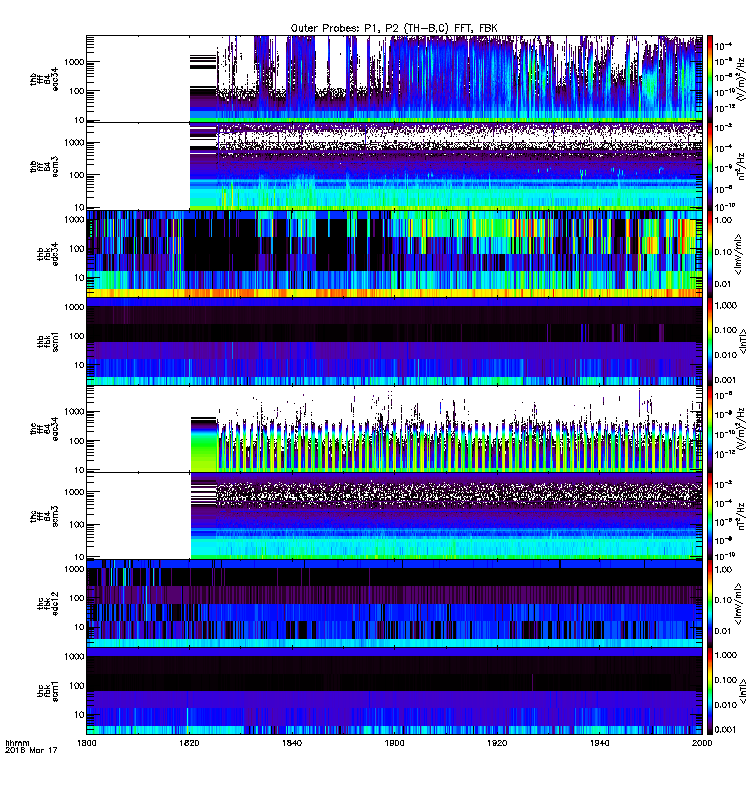This screenshot has width=750, height=800.
Task: Click the 10⁻⁴ tick on thb fff edc34 color bar
Action: [x=723, y=46]
